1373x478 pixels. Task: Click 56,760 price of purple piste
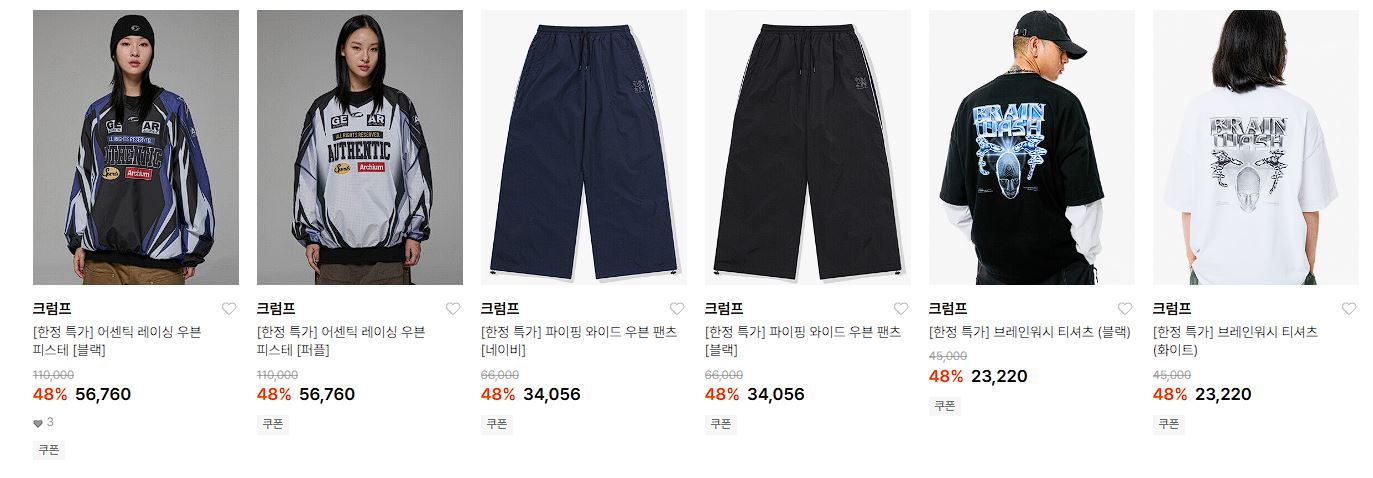click(x=327, y=394)
